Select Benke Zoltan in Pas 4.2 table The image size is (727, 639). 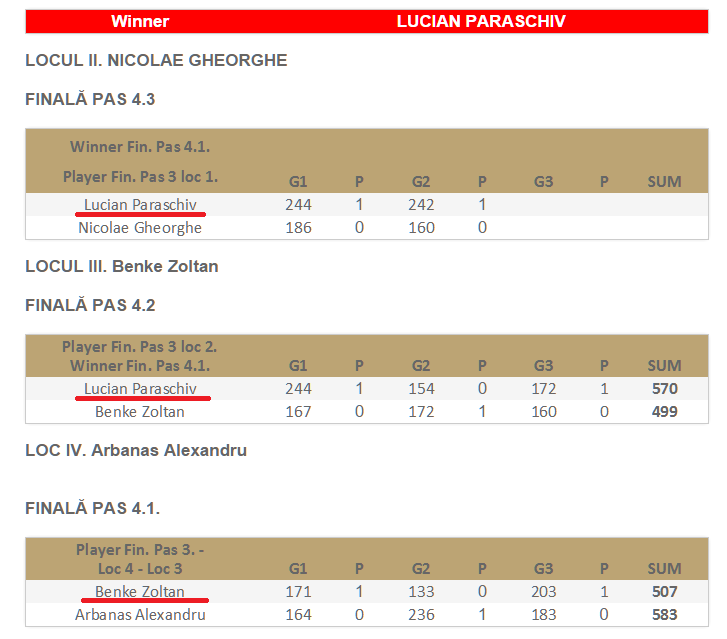(x=140, y=412)
